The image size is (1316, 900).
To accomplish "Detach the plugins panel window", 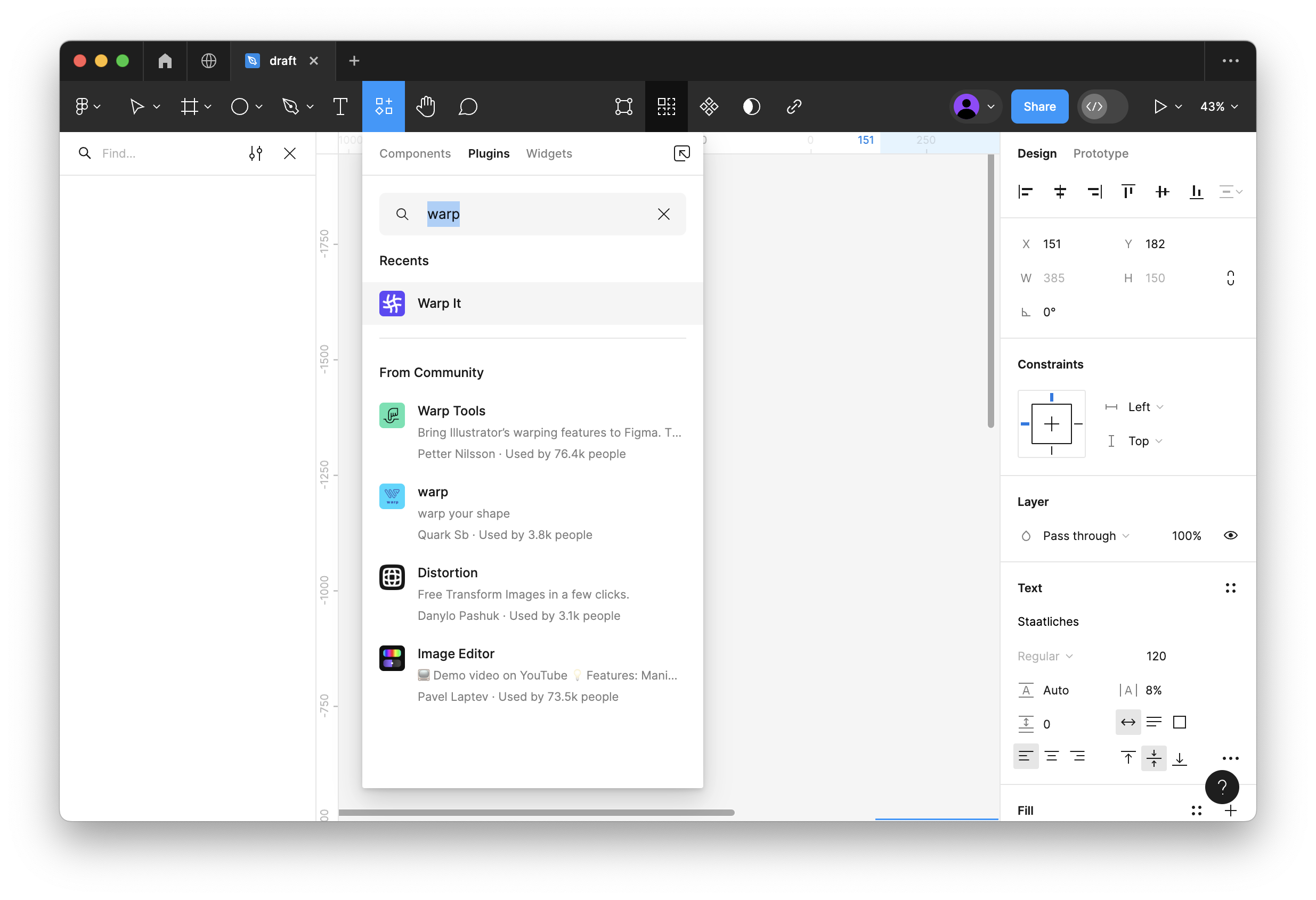I will (682, 153).
